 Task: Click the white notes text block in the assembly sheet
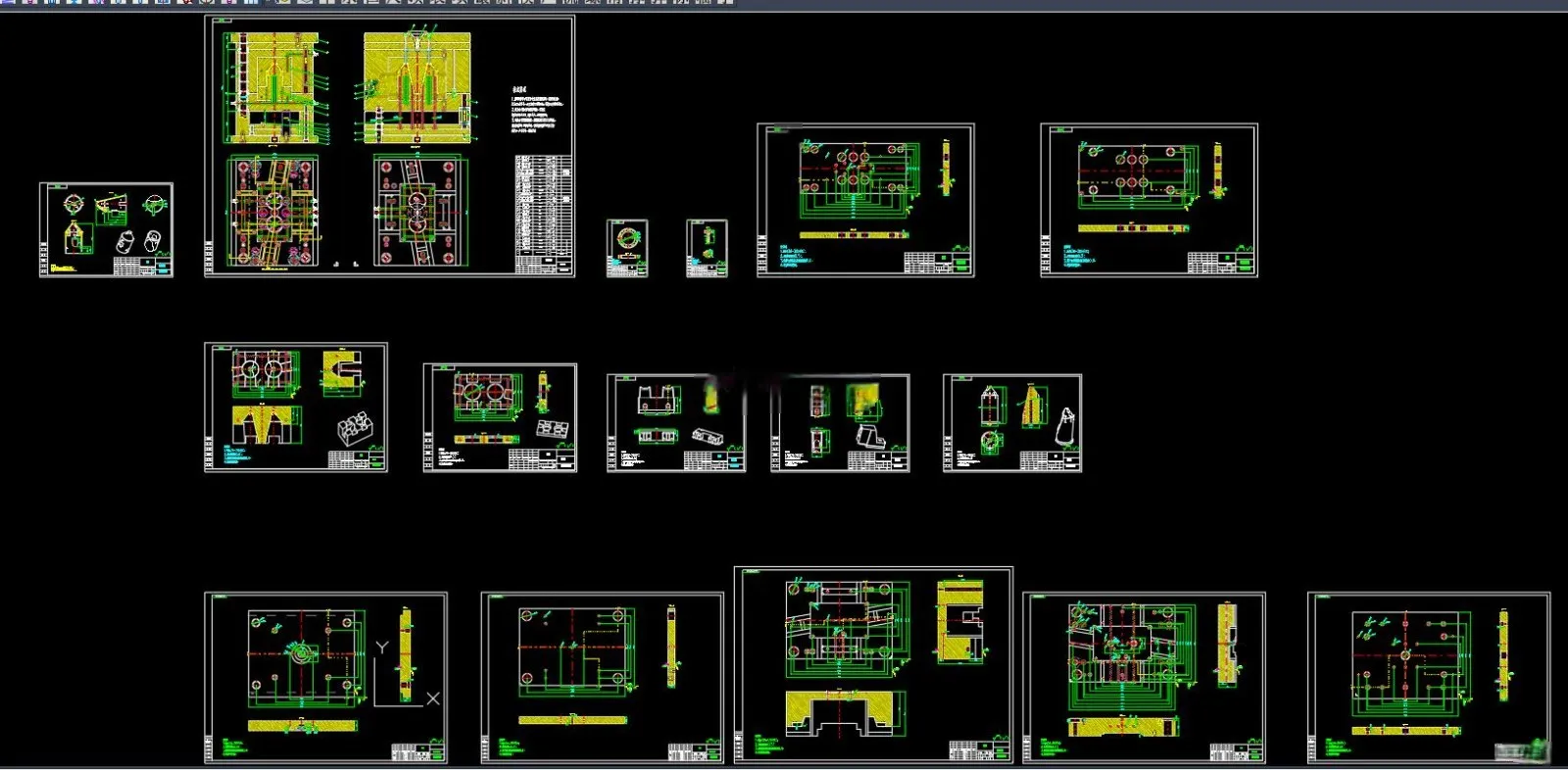pyautogui.click(x=535, y=110)
